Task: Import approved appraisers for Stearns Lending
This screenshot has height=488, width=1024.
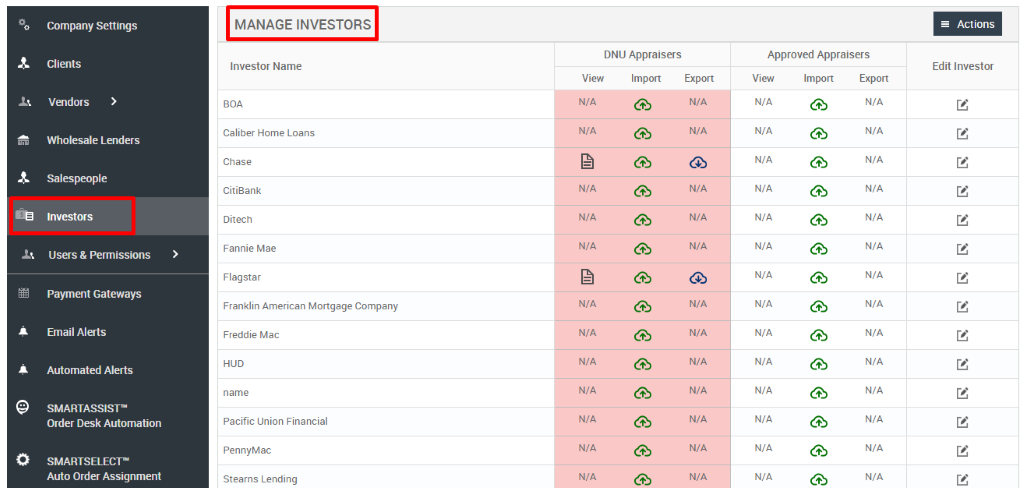Action: tap(818, 480)
